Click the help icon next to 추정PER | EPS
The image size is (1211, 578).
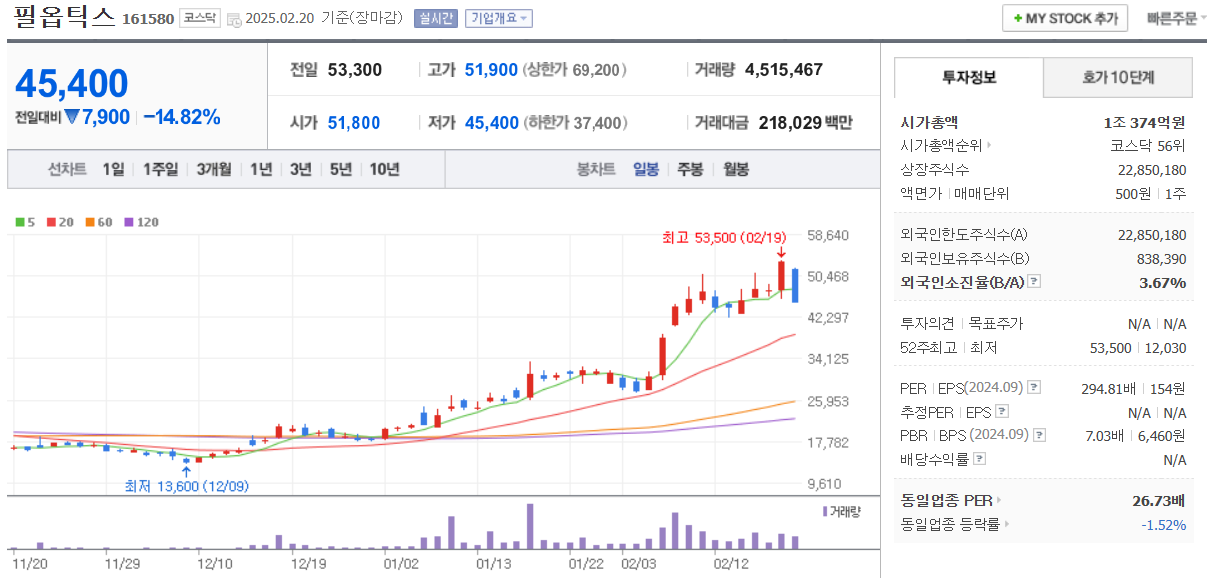point(1000,411)
